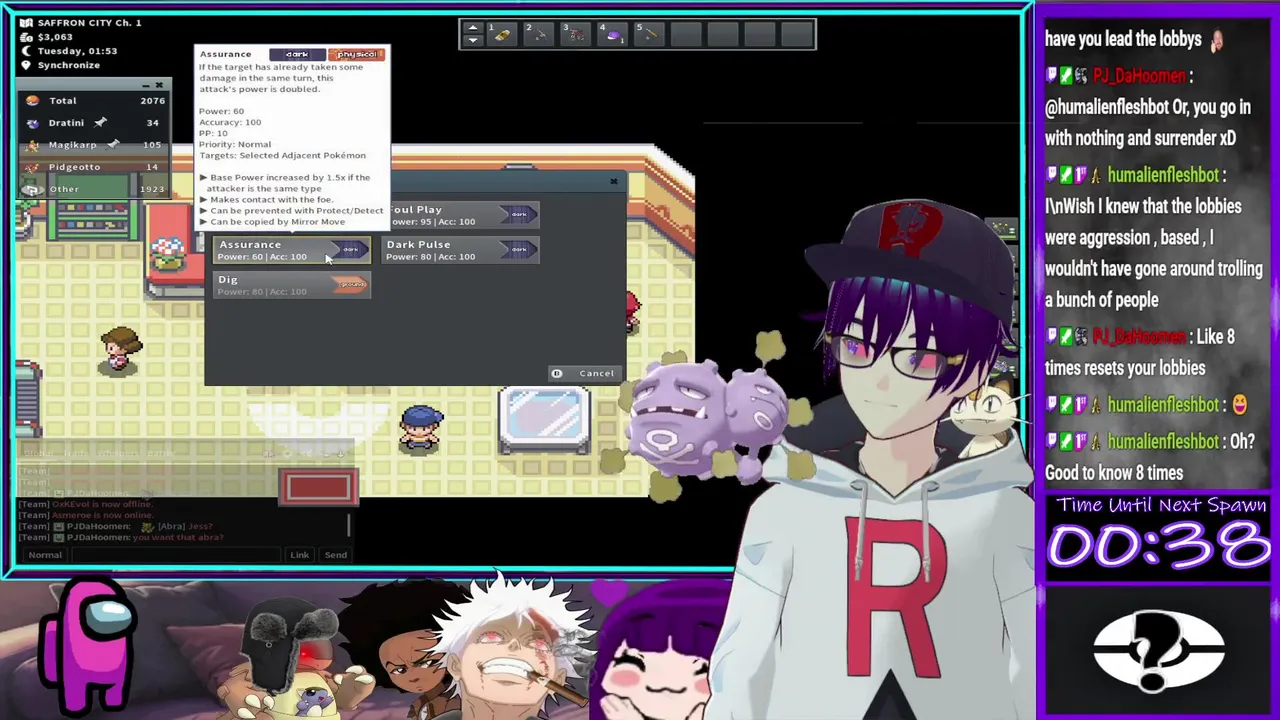The image size is (1280, 720).
Task: Focus the chat message input field
Action: [176, 554]
